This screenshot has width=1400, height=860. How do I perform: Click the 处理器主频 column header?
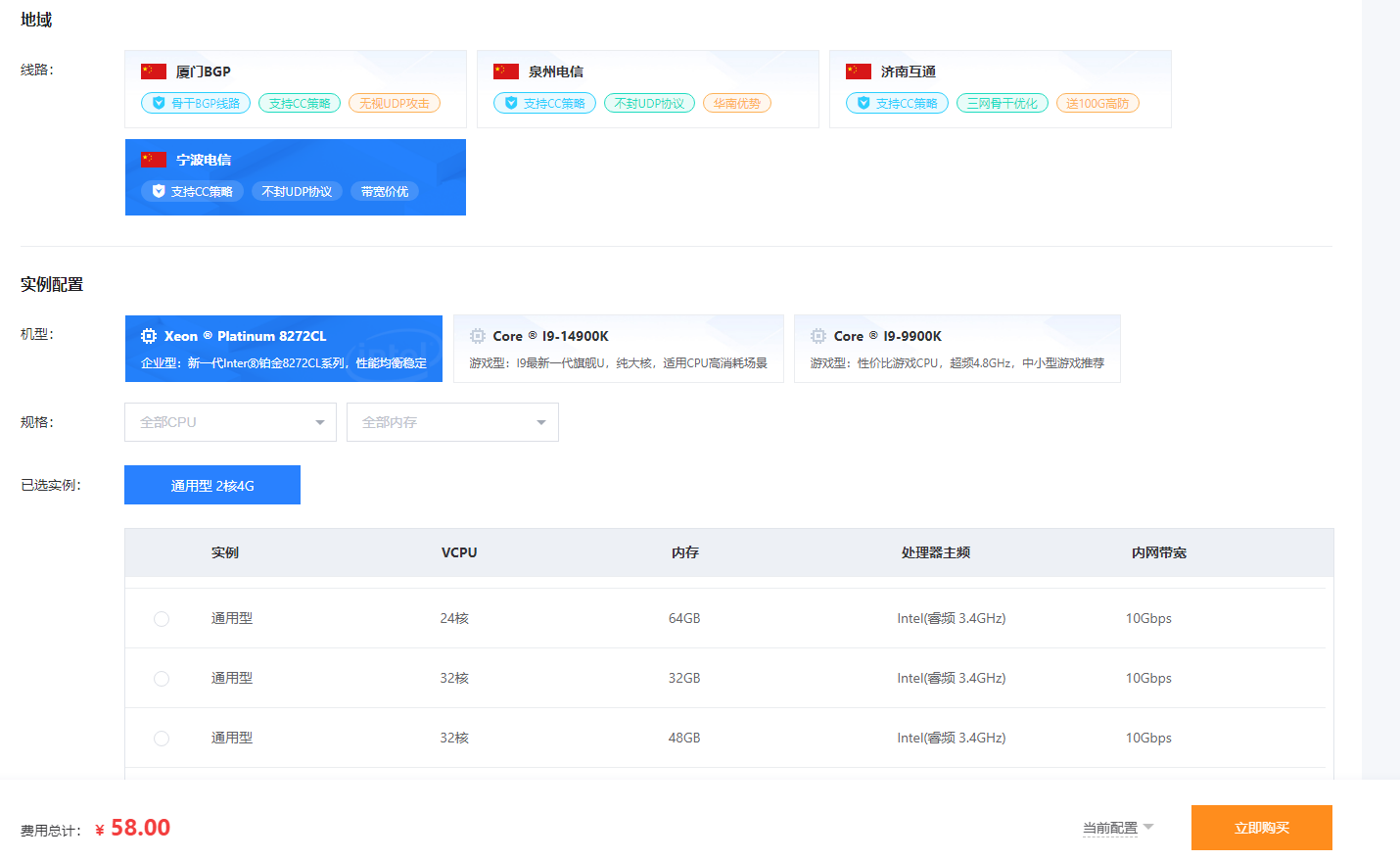(x=935, y=552)
